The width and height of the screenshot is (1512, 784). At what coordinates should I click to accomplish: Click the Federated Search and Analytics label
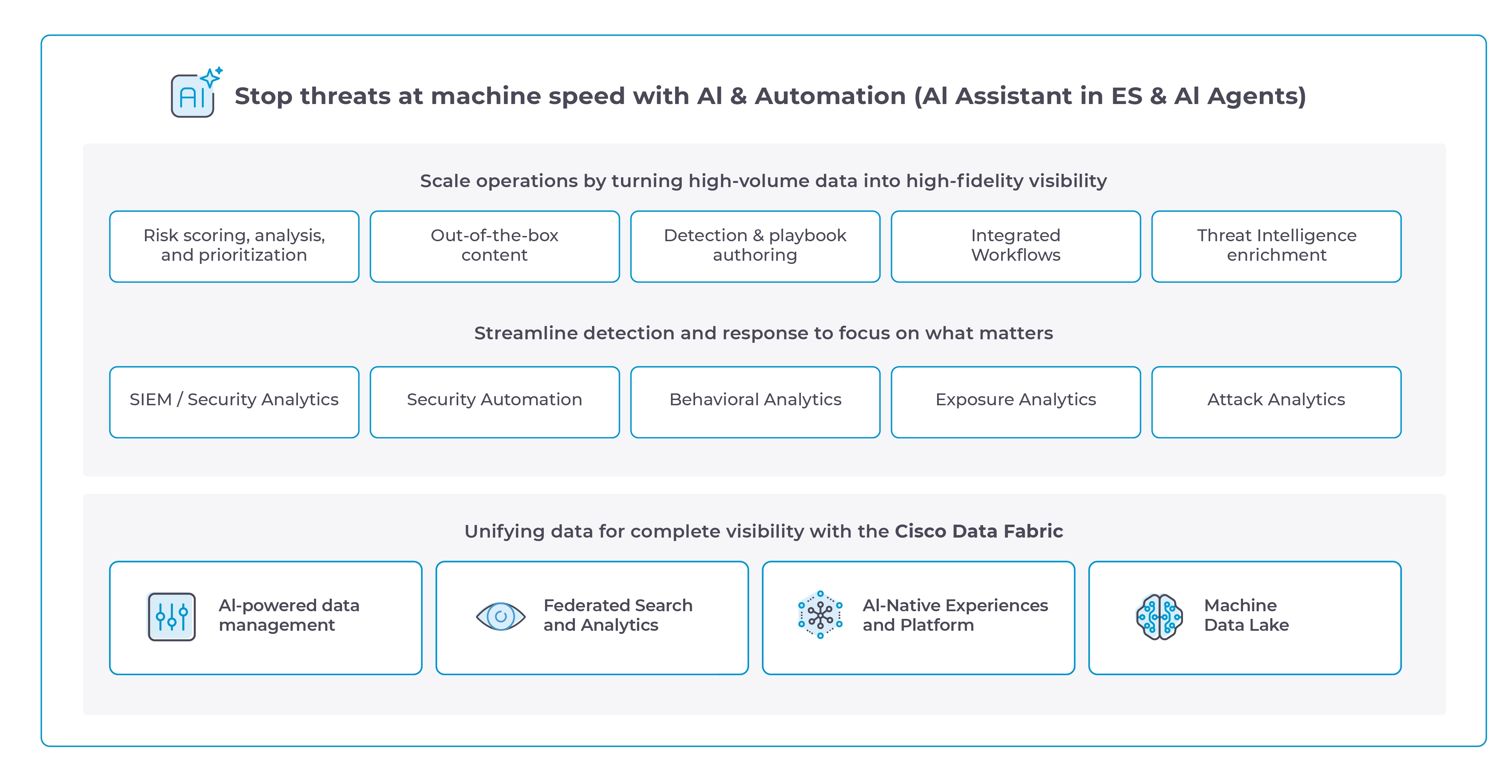click(618, 615)
